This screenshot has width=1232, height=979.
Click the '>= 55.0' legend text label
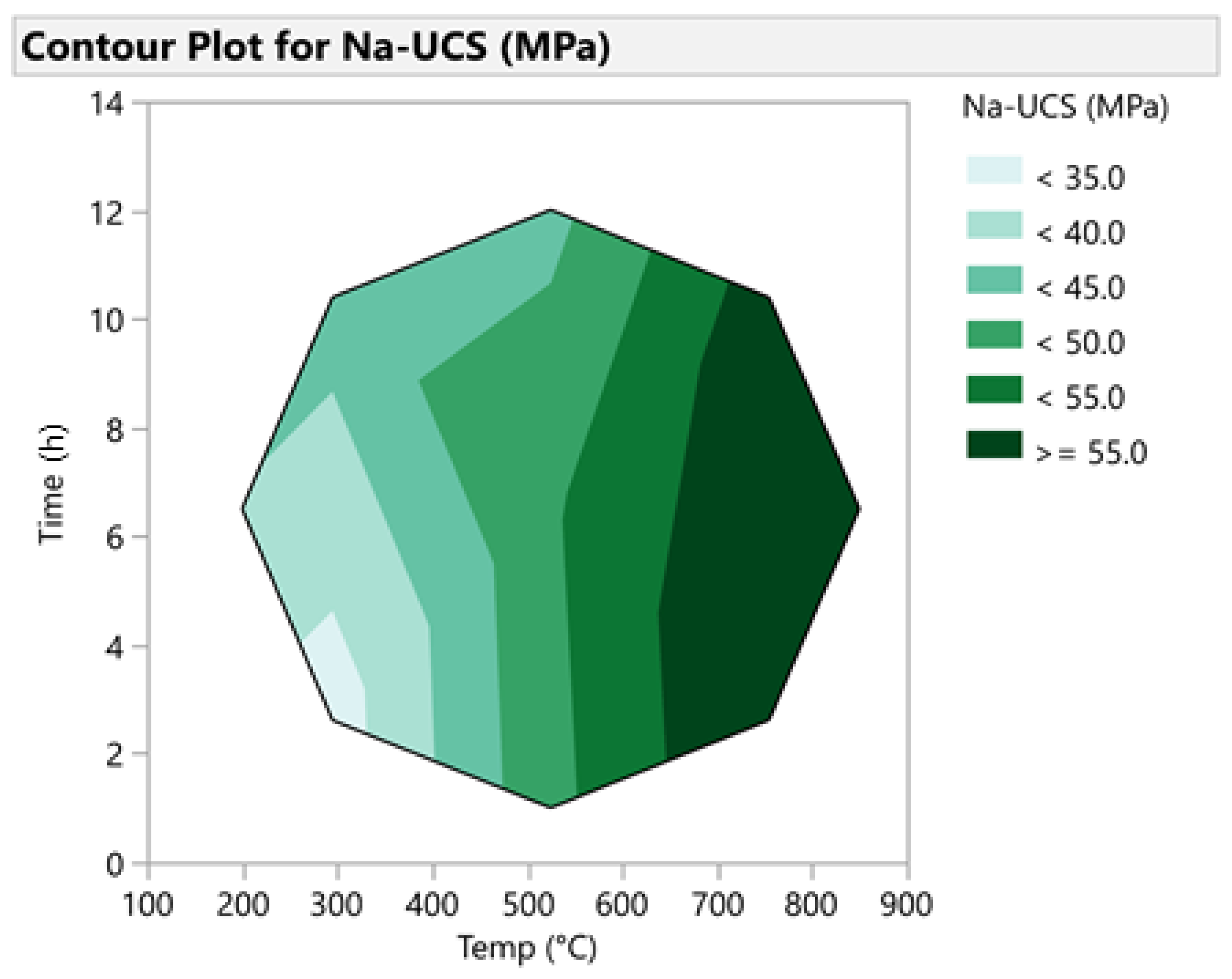1091,452
